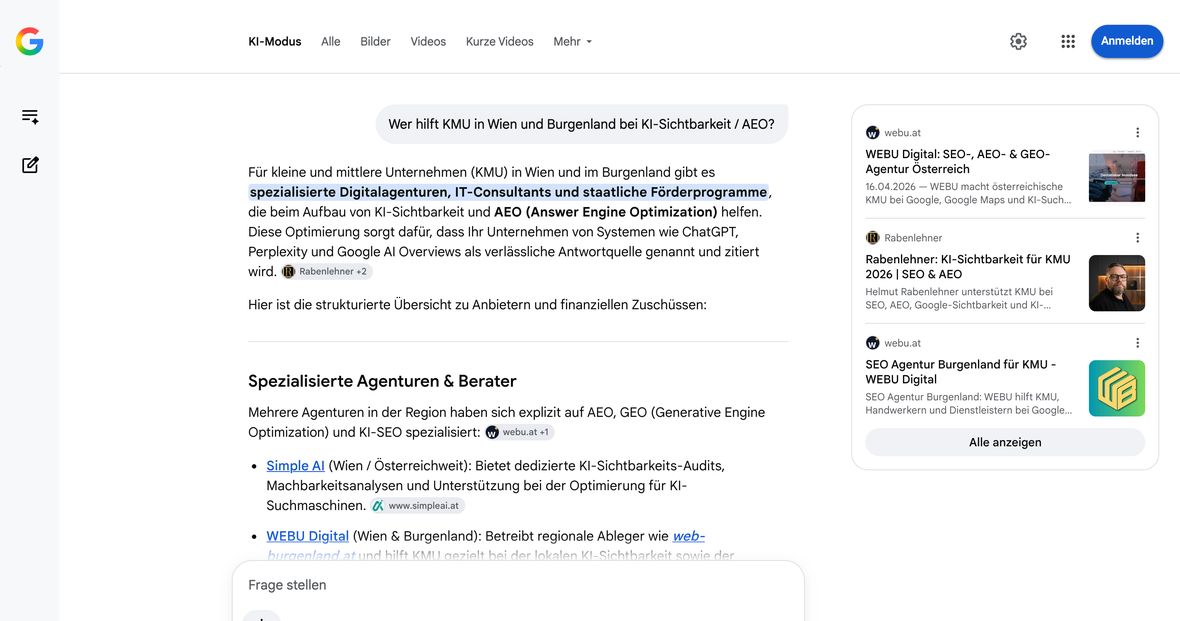Switch to the Kurze Videos tab
Image resolution: width=1180 pixels, height=621 pixels.
click(500, 41)
